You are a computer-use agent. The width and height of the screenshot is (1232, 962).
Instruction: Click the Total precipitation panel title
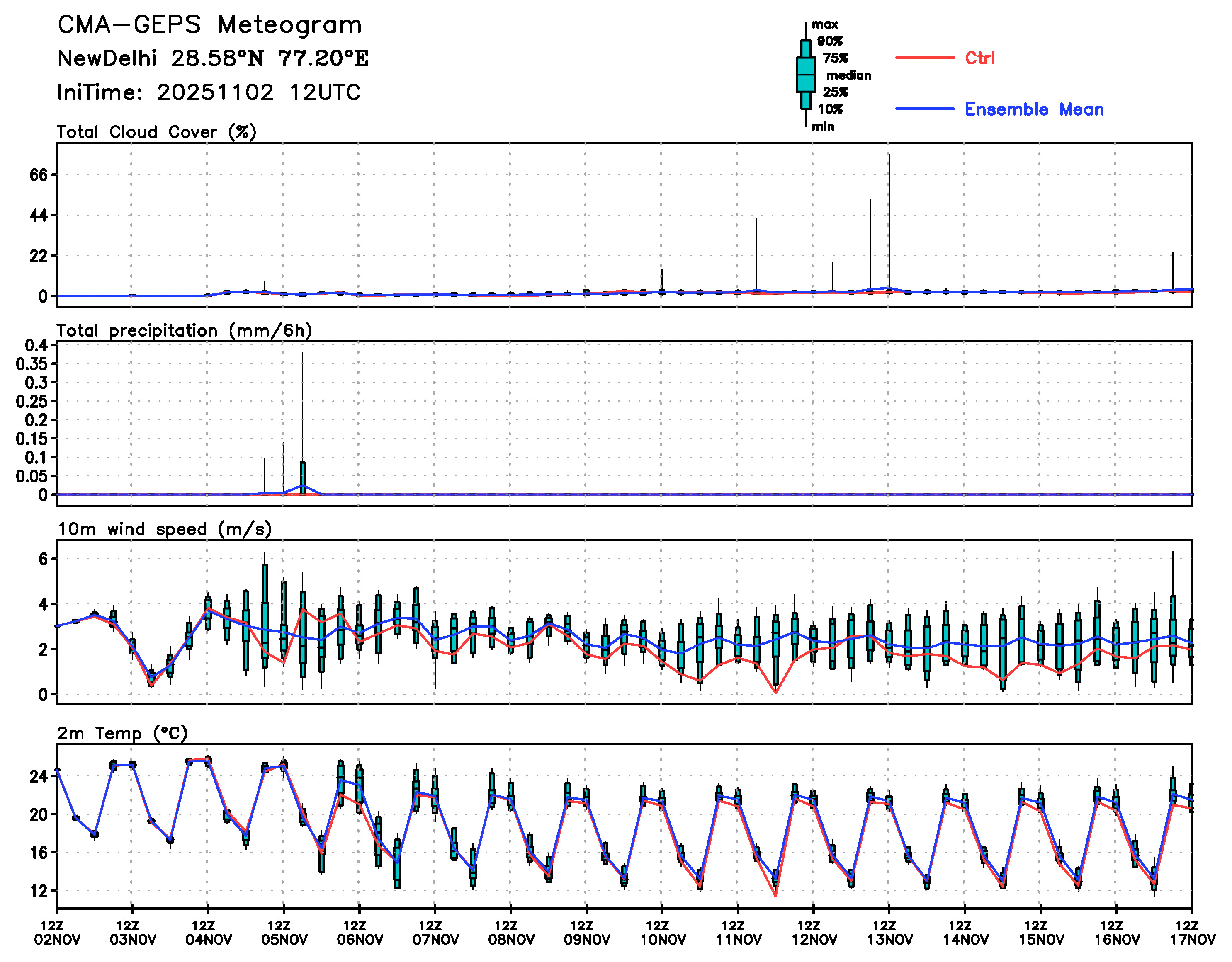pyautogui.click(x=184, y=330)
